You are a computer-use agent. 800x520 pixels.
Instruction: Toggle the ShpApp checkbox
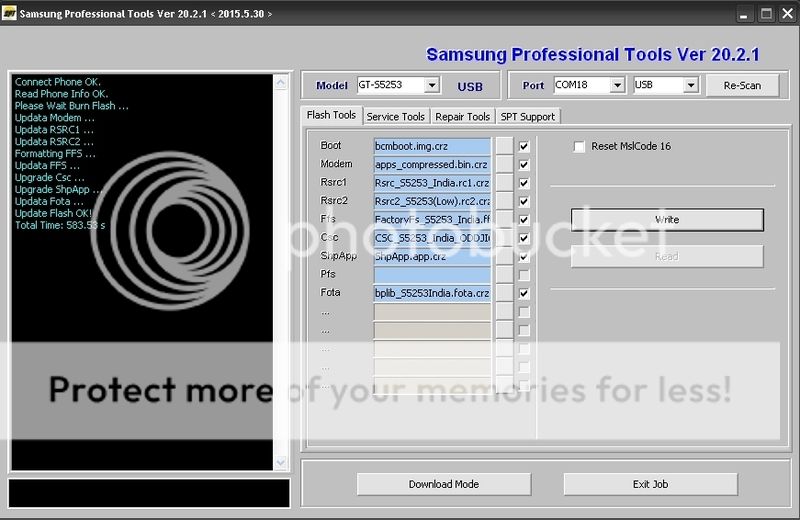(523, 257)
